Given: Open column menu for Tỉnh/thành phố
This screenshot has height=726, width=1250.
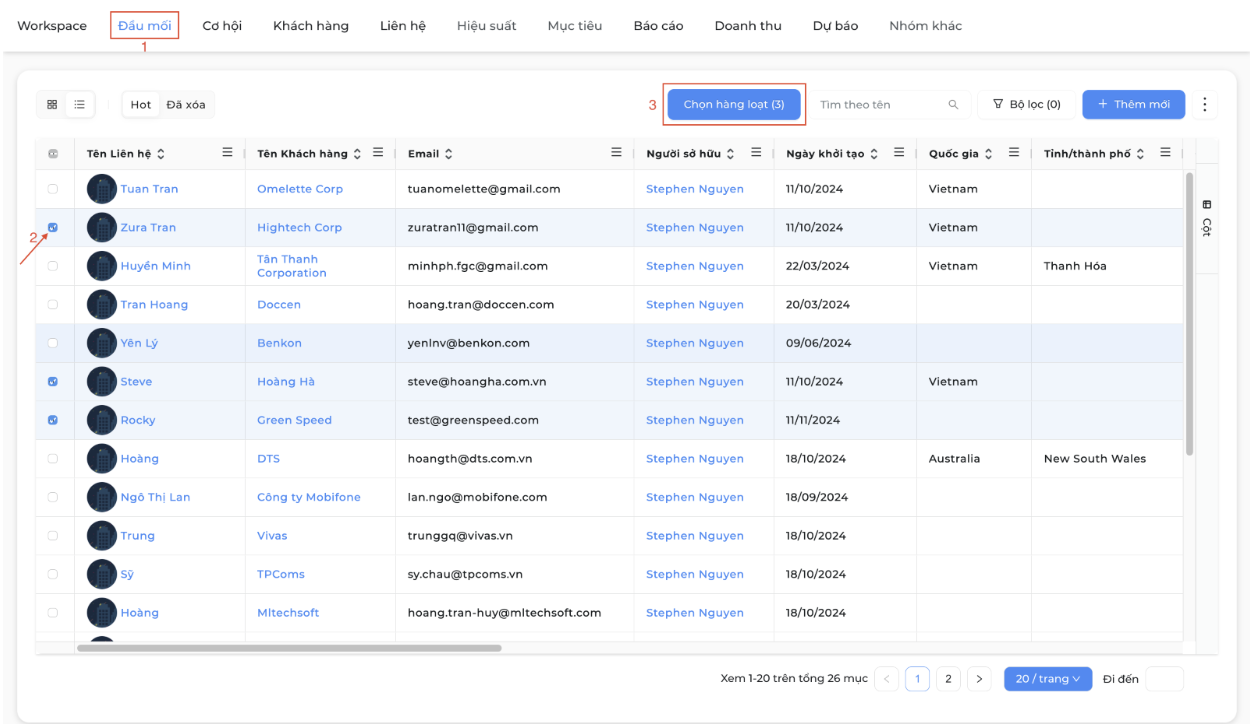Looking at the screenshot, I should (x=1165, y=153).
